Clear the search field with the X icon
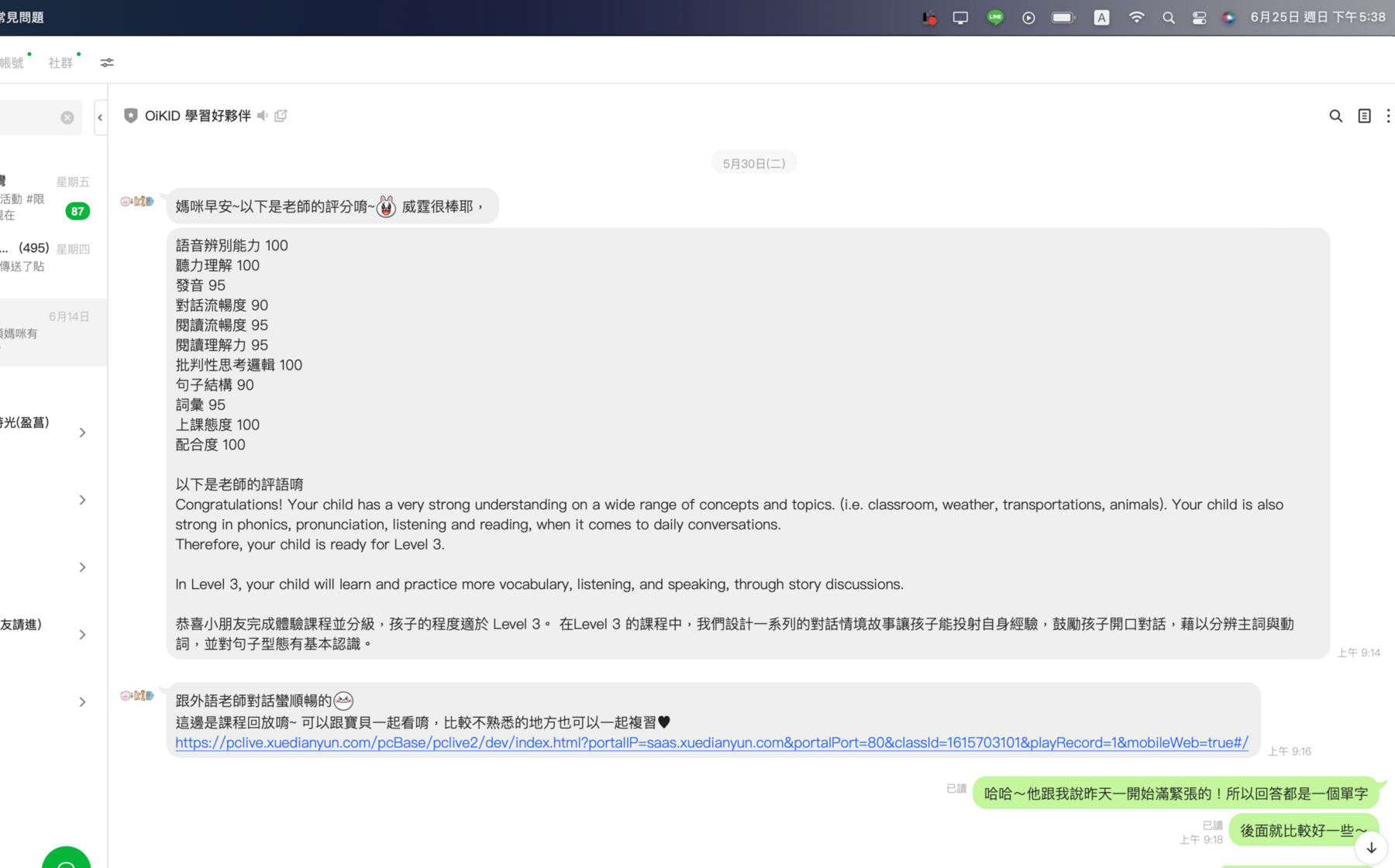 (67, 117)
